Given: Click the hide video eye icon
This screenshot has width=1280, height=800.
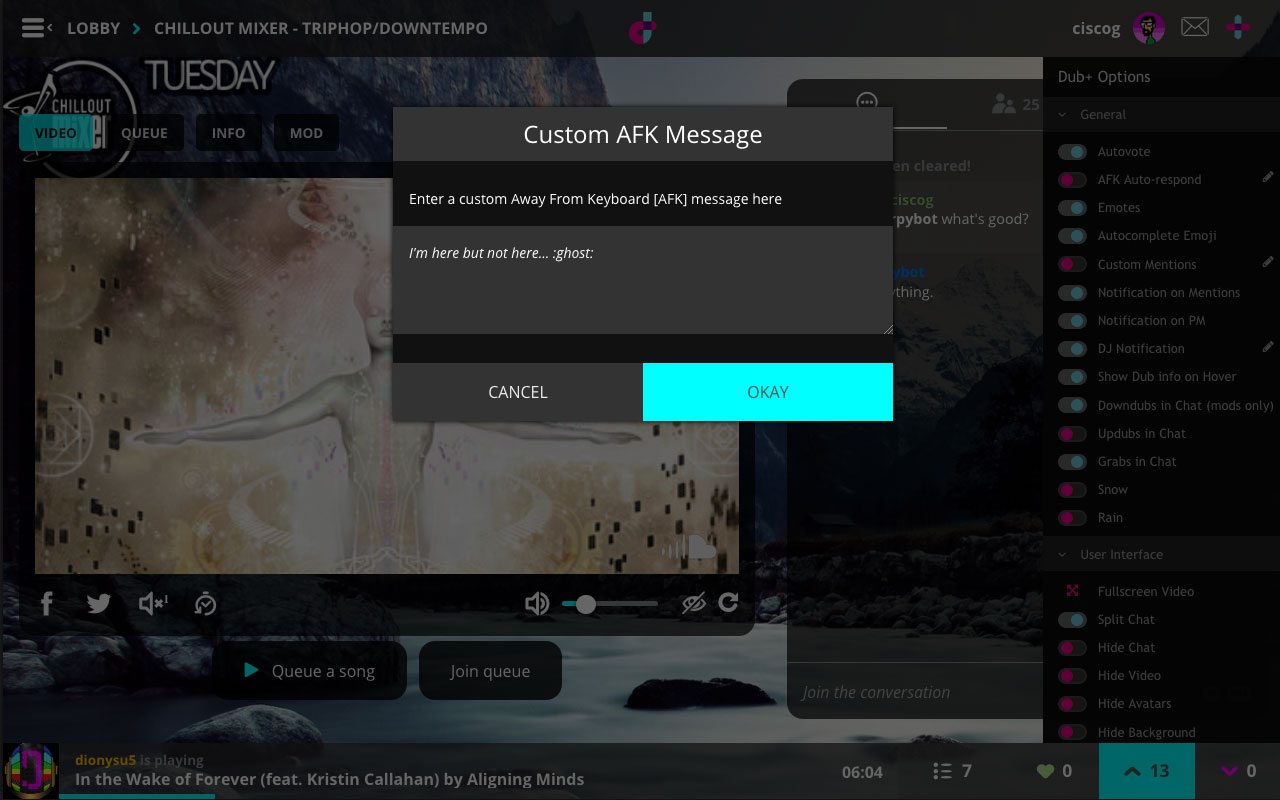Looking at the screenshot, I should (x=694, y=603).
